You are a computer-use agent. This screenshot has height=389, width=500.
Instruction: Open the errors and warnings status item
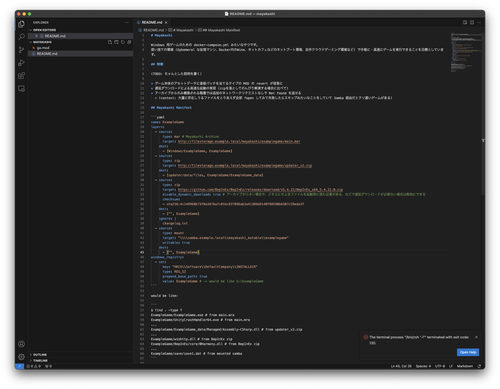click(x=33, y=366)
